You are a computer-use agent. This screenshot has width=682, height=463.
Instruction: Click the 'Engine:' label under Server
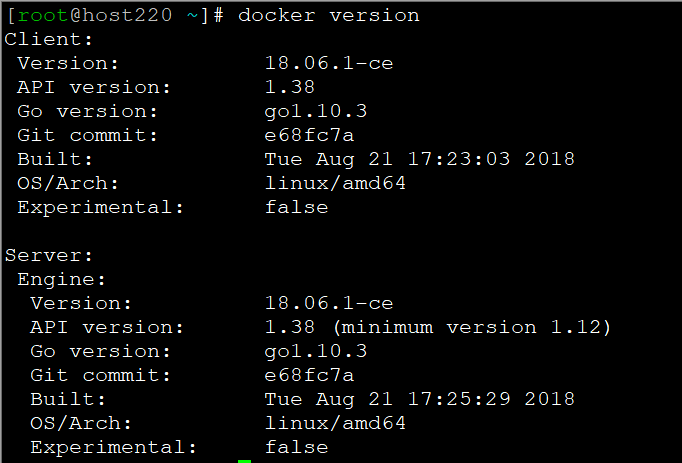coord(61,280)
